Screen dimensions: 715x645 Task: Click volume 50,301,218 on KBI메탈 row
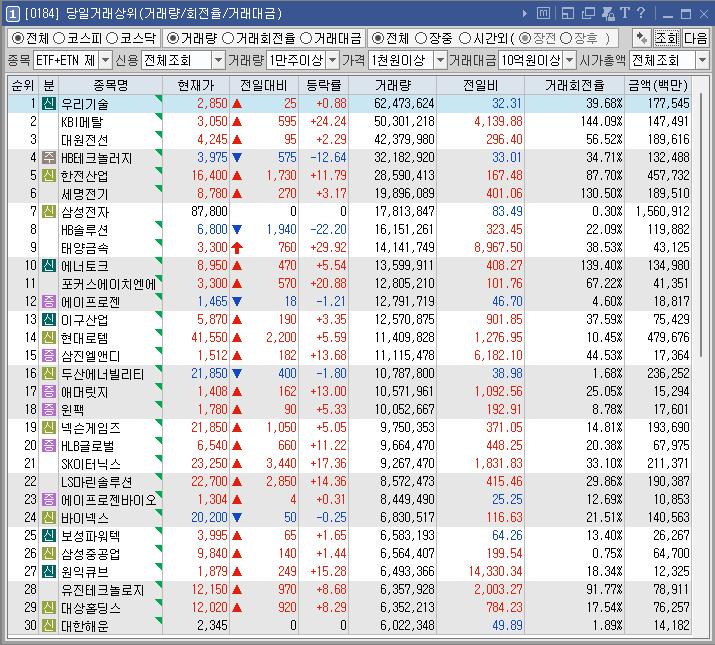point(404,121)
